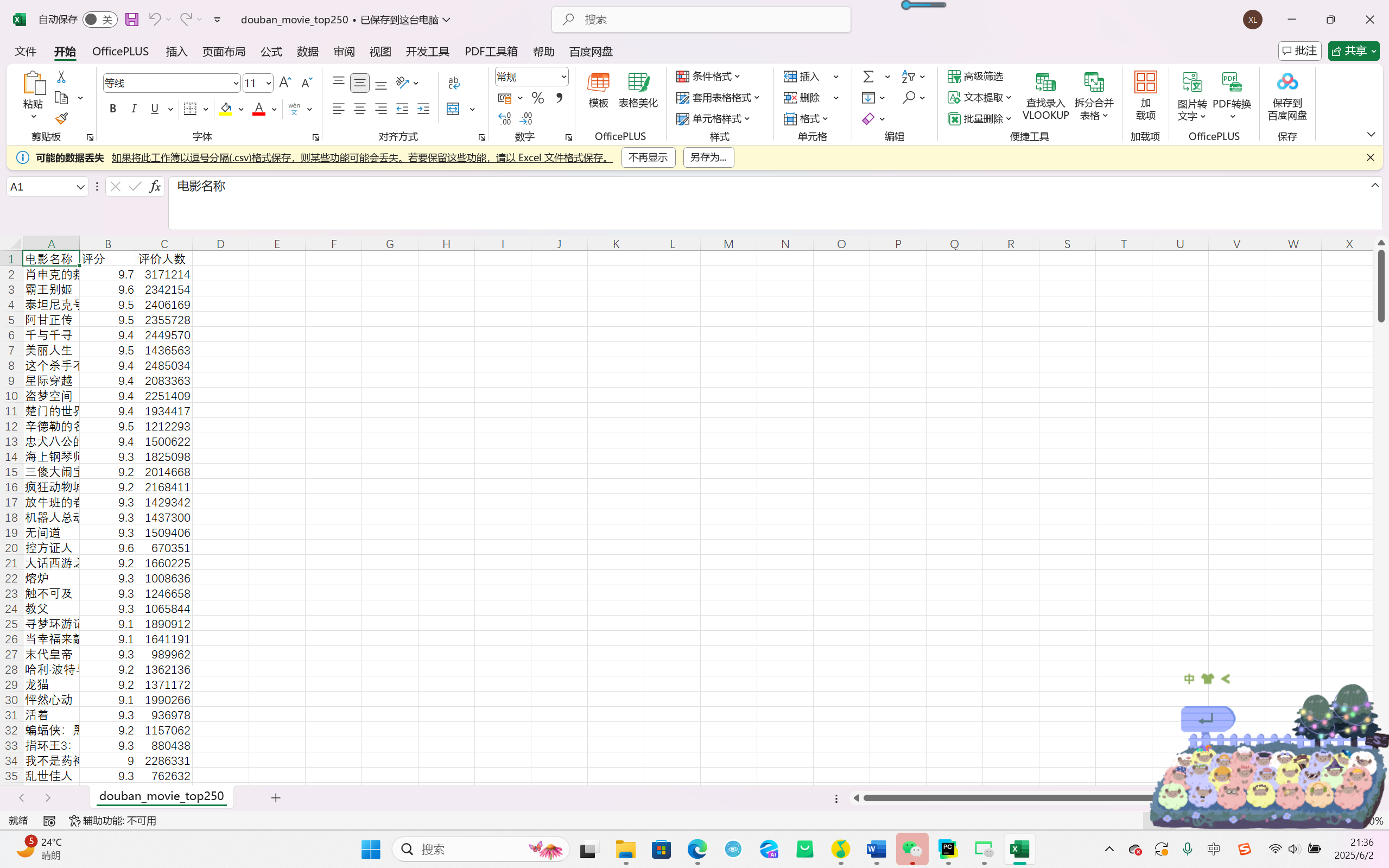Image resolution: width=1389 pixels, height=868 pixels.
Task: Expand the number format 常规 dropdown
Action: [x=563, y=77]
